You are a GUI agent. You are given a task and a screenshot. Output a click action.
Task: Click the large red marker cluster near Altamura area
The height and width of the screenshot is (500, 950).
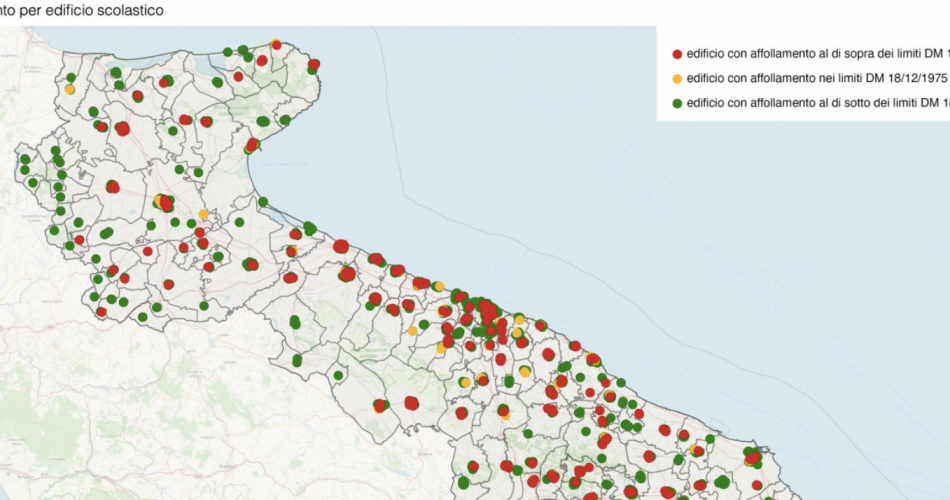pos(411,403)
